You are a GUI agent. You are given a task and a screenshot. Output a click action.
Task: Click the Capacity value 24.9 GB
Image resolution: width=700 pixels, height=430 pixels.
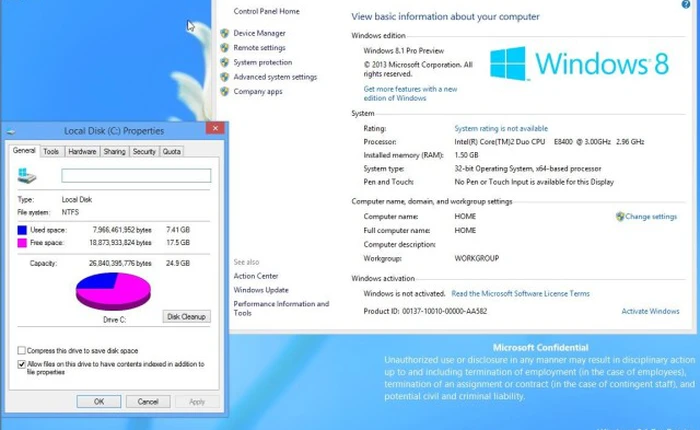178,263
